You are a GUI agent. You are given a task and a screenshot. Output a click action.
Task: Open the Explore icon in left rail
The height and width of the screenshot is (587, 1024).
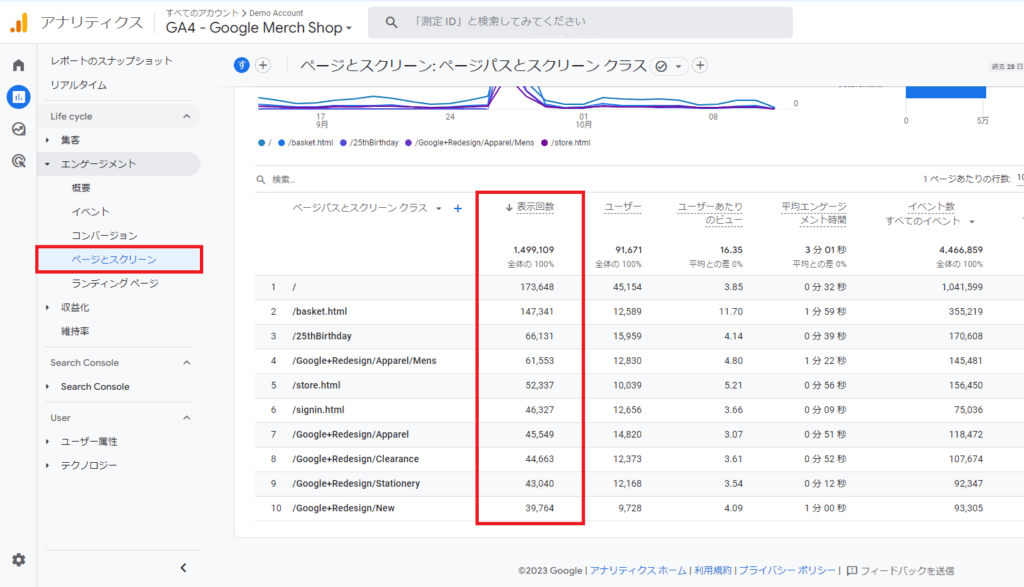pyautogui.click(x=18, y=129)
